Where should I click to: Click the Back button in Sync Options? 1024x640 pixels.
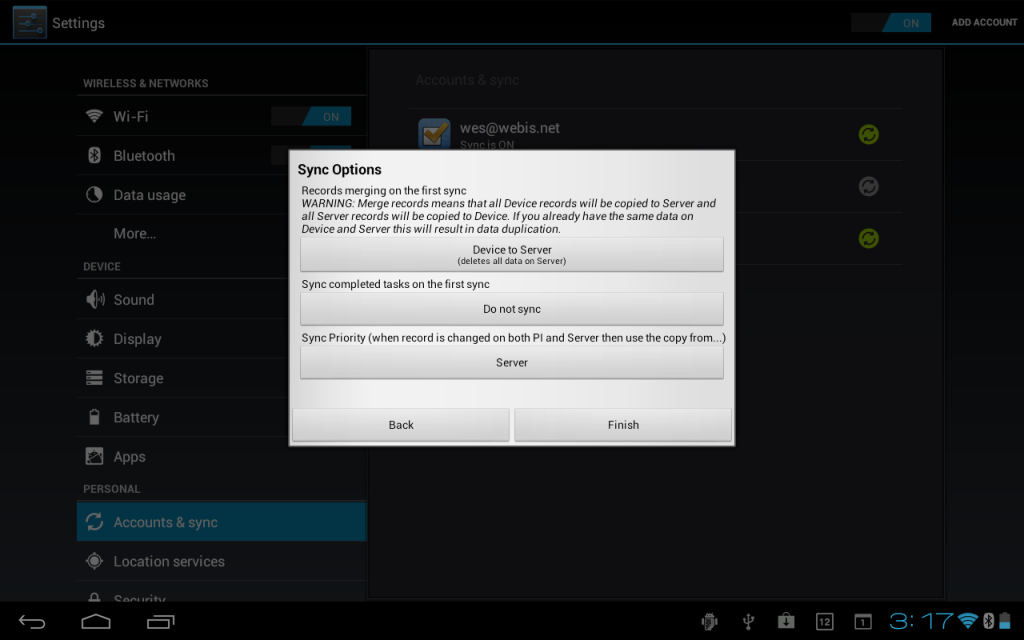(400, 425)
